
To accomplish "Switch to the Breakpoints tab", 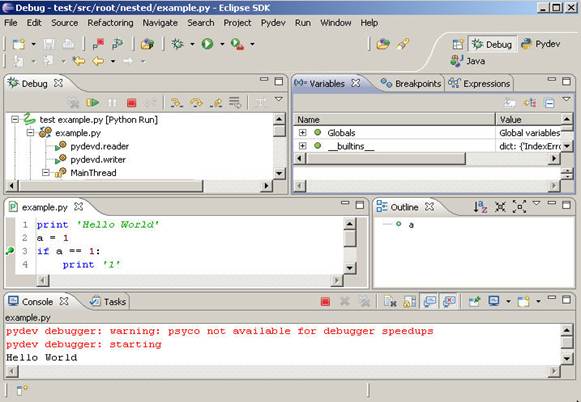I will click(411, 84).
